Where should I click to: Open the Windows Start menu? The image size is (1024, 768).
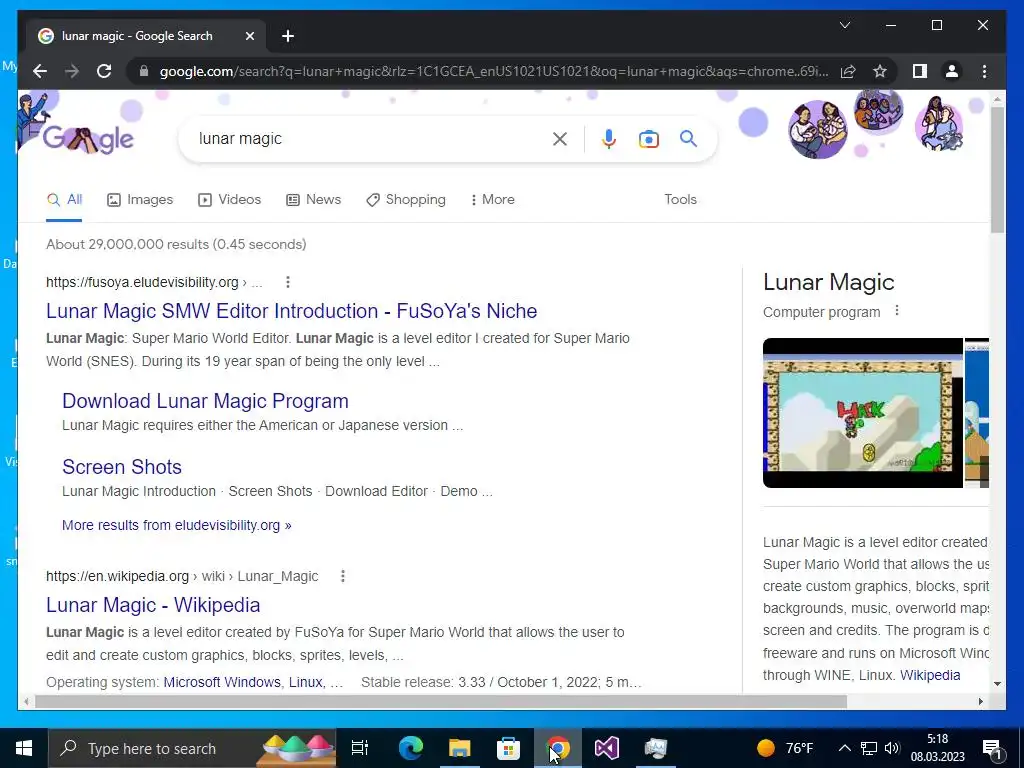(24, 748)
